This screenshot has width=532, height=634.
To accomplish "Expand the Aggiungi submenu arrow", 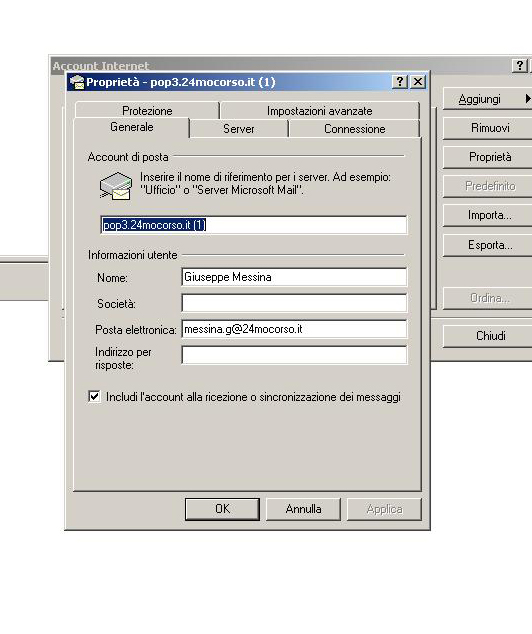I will [528, 99].
